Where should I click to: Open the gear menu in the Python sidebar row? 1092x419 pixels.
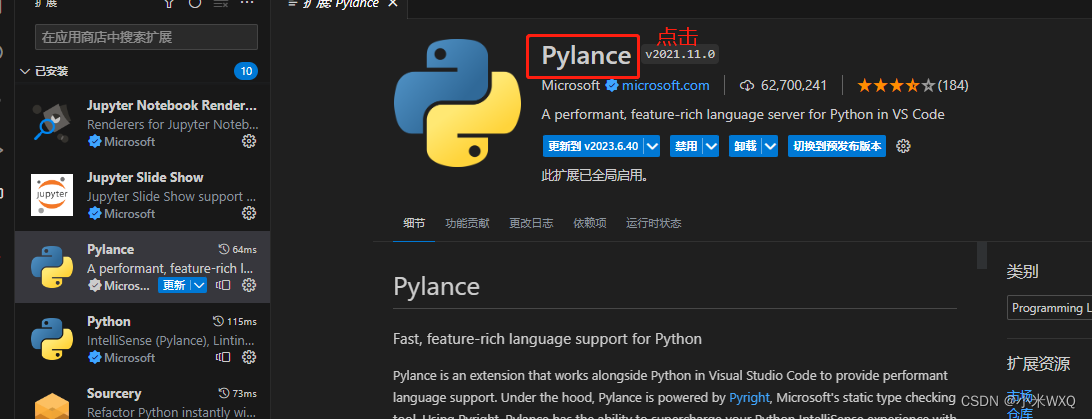click(249, 357)
